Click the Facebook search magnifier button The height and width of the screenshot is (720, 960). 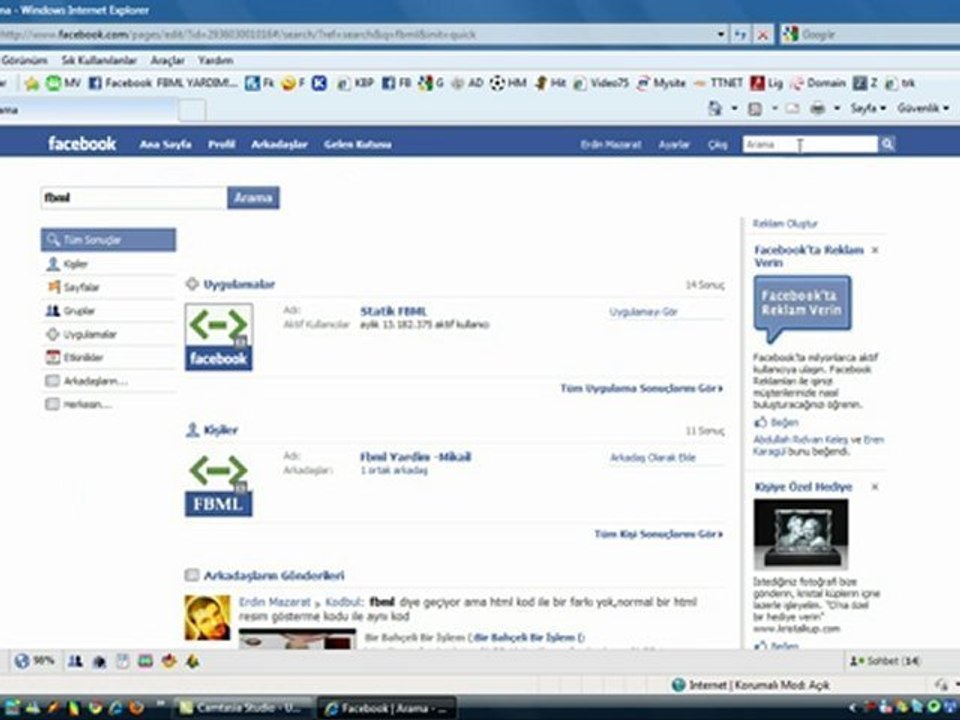click(x=887, y=144)
